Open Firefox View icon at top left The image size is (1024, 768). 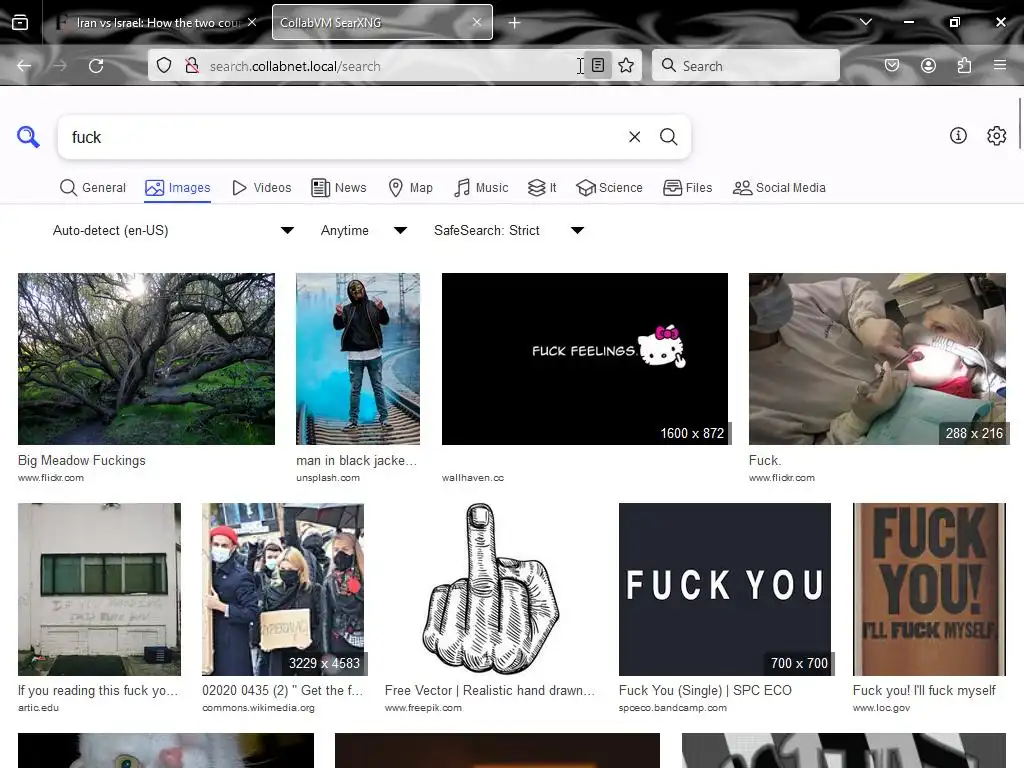tap(20, 23)
